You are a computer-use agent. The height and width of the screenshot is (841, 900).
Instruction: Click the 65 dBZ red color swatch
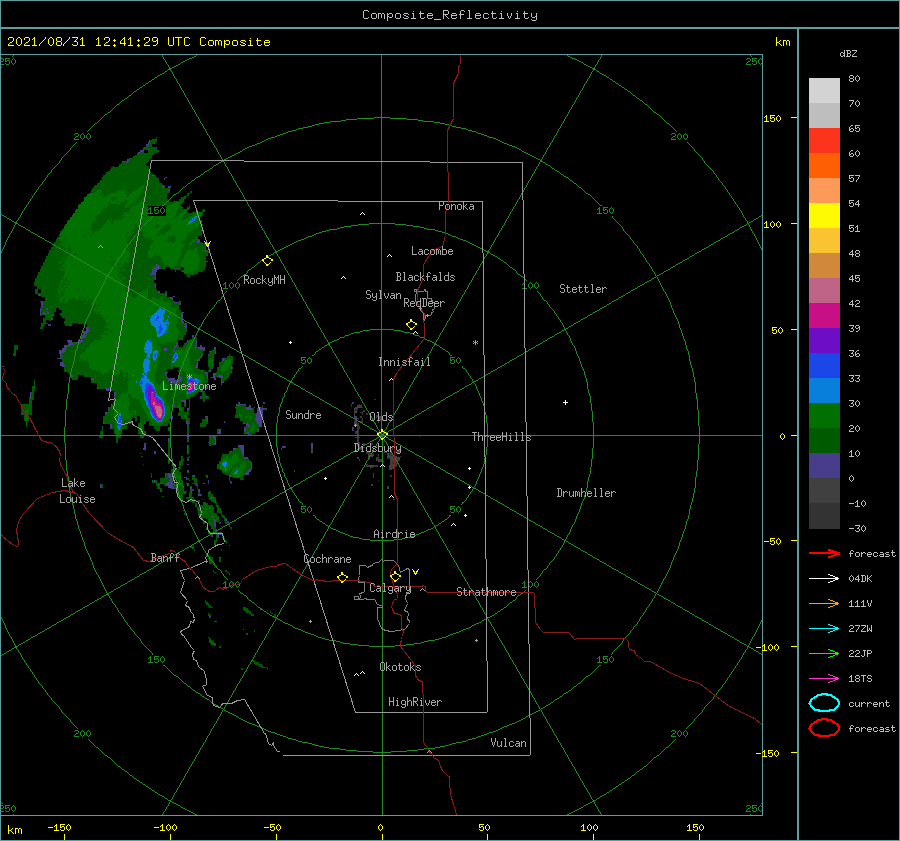point(824,140)
